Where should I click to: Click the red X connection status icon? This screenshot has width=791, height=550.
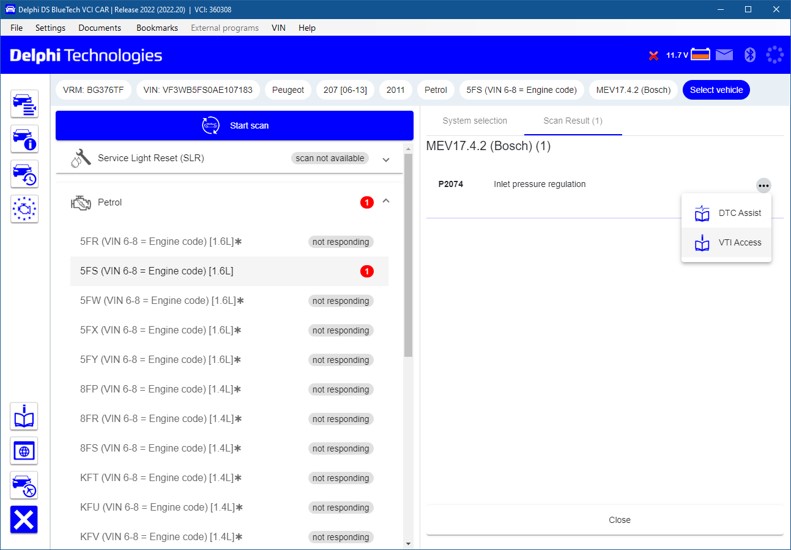coord(653,56)
